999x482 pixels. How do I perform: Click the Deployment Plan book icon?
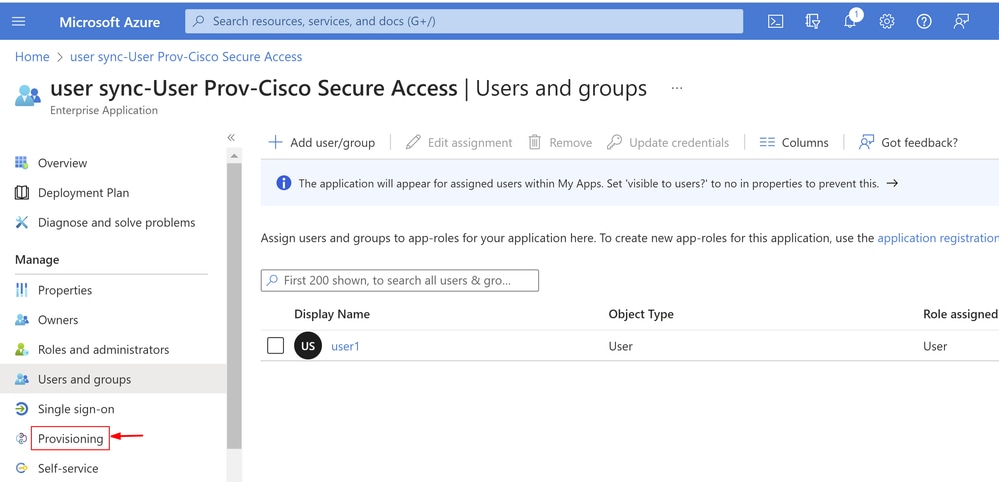[x=22, y=192]
